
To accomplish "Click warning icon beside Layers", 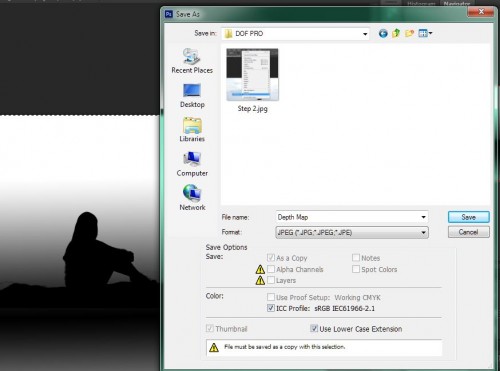I will pyautogui.click(x=260, y=280).
